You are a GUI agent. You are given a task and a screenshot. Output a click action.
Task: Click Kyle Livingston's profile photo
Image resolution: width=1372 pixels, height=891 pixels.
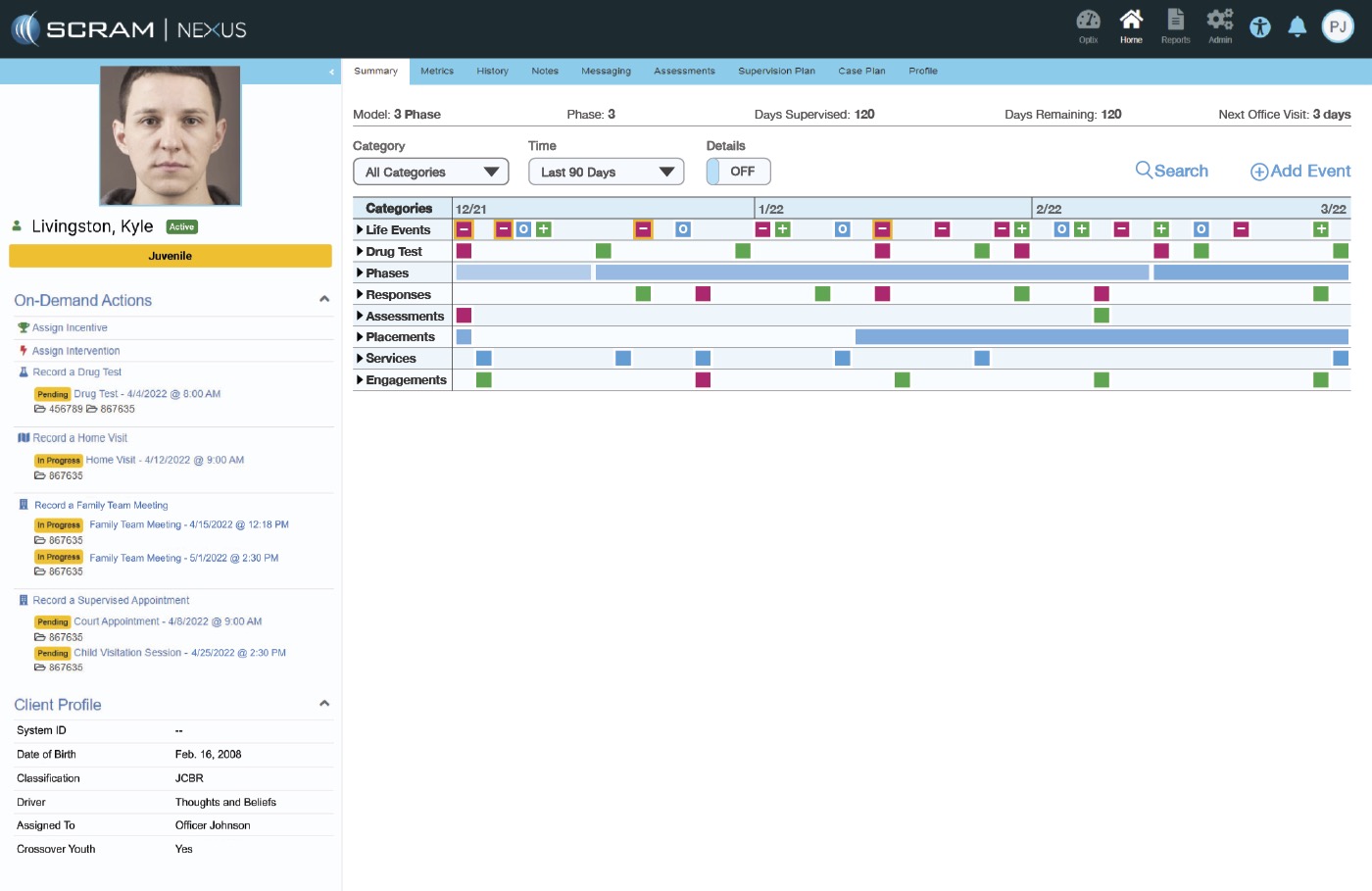(x=171, y=135)
